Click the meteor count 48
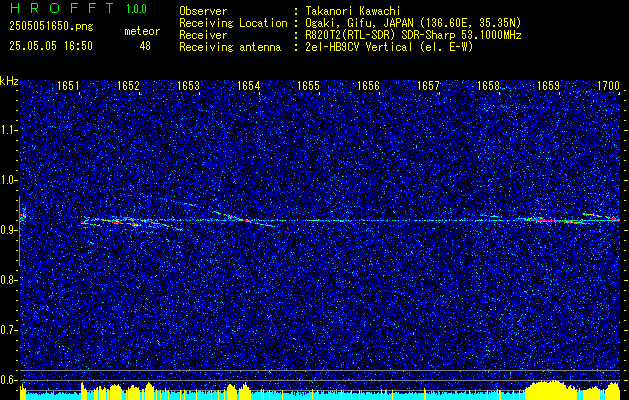Screen dimensions: 629x400 pyautogui.click(x=145, y=46)
